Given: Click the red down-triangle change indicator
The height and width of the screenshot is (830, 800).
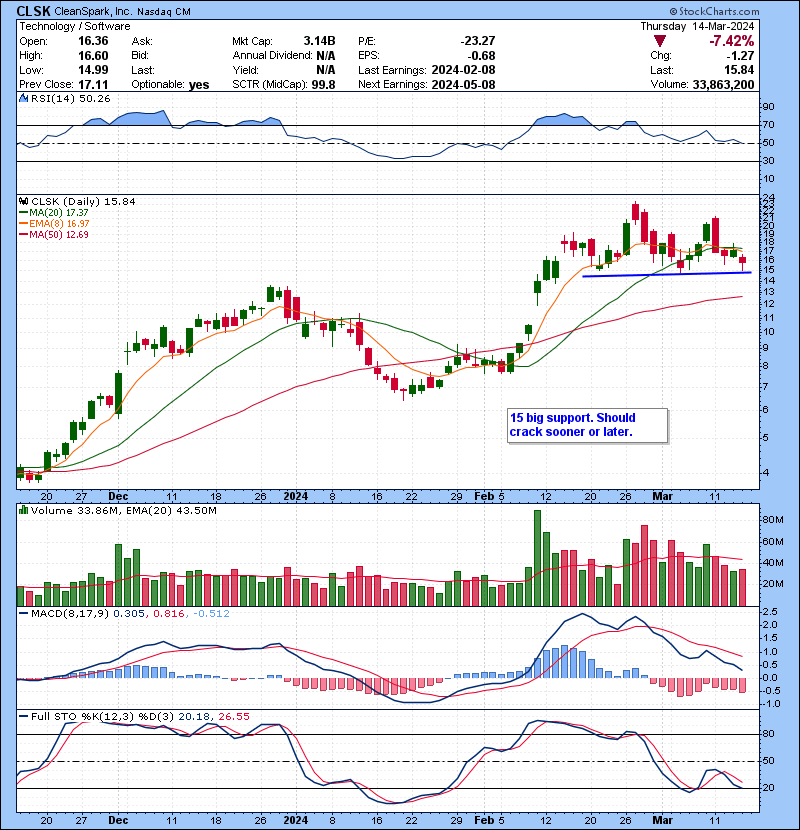Looking at the screenshot, I should pyautogui.click(x=660, y=41).
